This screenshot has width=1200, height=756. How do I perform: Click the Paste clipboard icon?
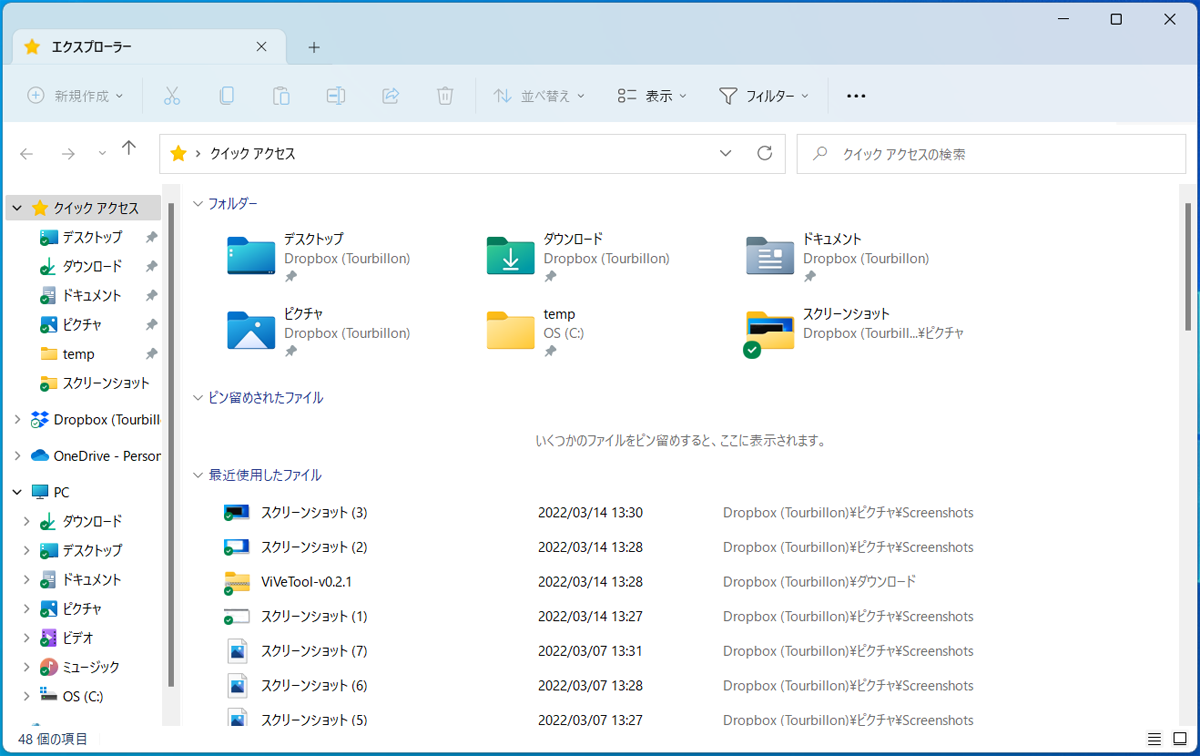281,96
